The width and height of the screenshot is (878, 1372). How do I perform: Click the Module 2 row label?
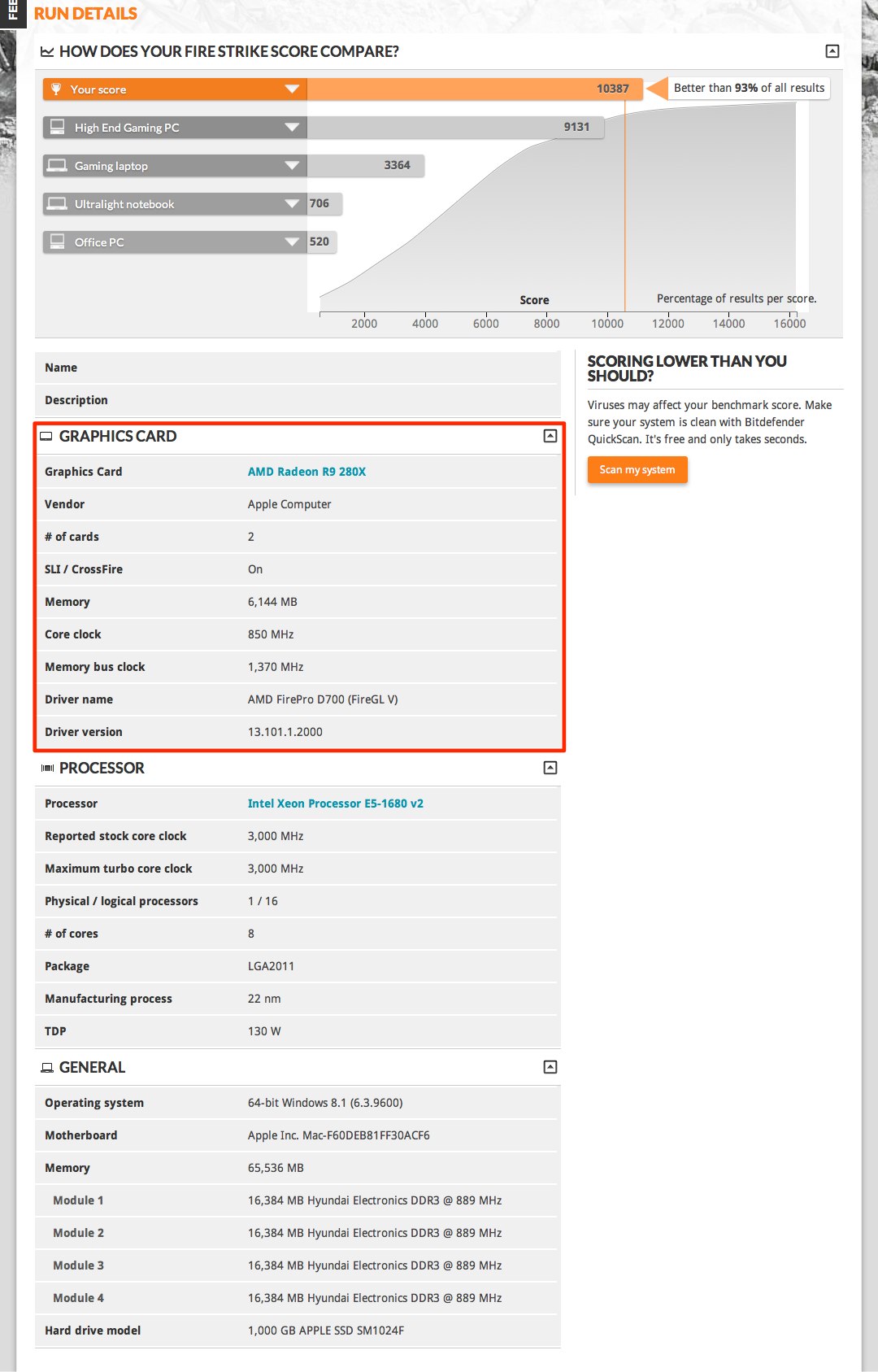tap(78, 1233)
